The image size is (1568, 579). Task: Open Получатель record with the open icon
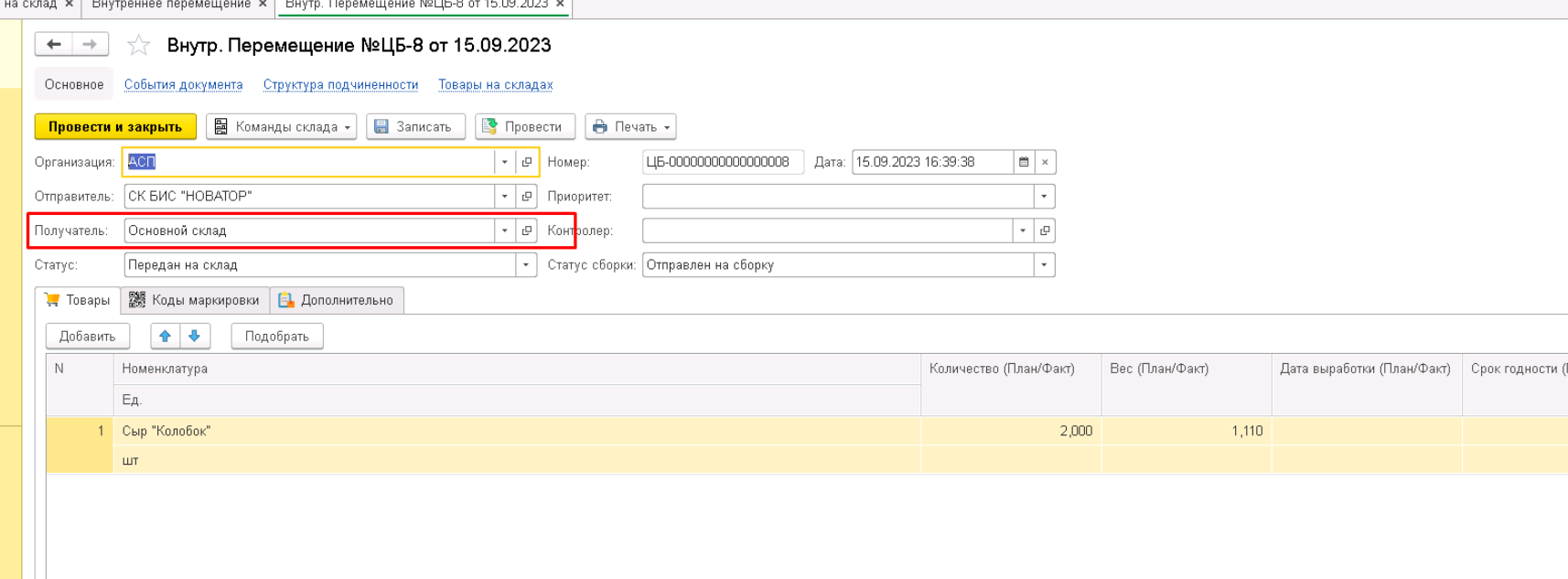pos(527,231)
